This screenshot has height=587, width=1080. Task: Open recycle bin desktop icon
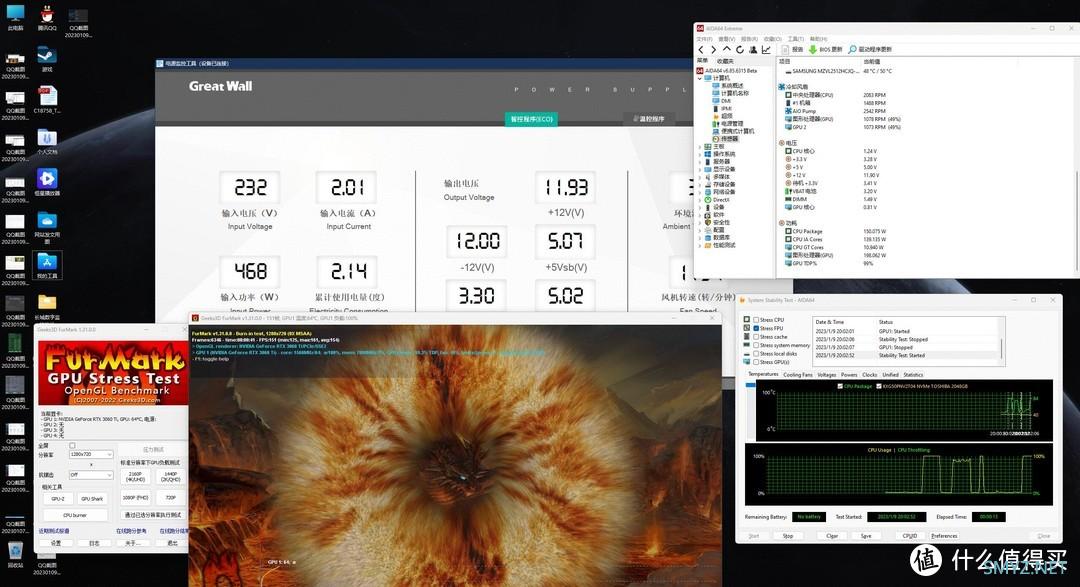[15, 550]
